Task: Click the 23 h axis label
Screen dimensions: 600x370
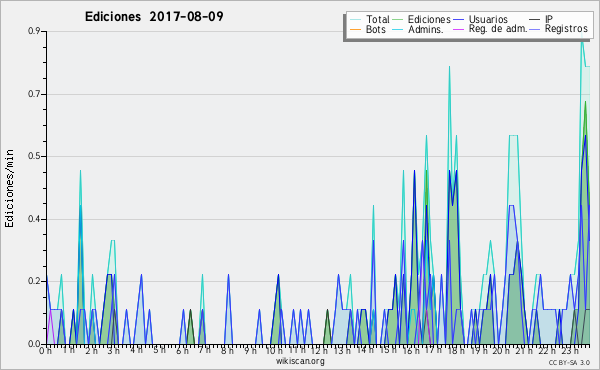Action: point(570,350)
